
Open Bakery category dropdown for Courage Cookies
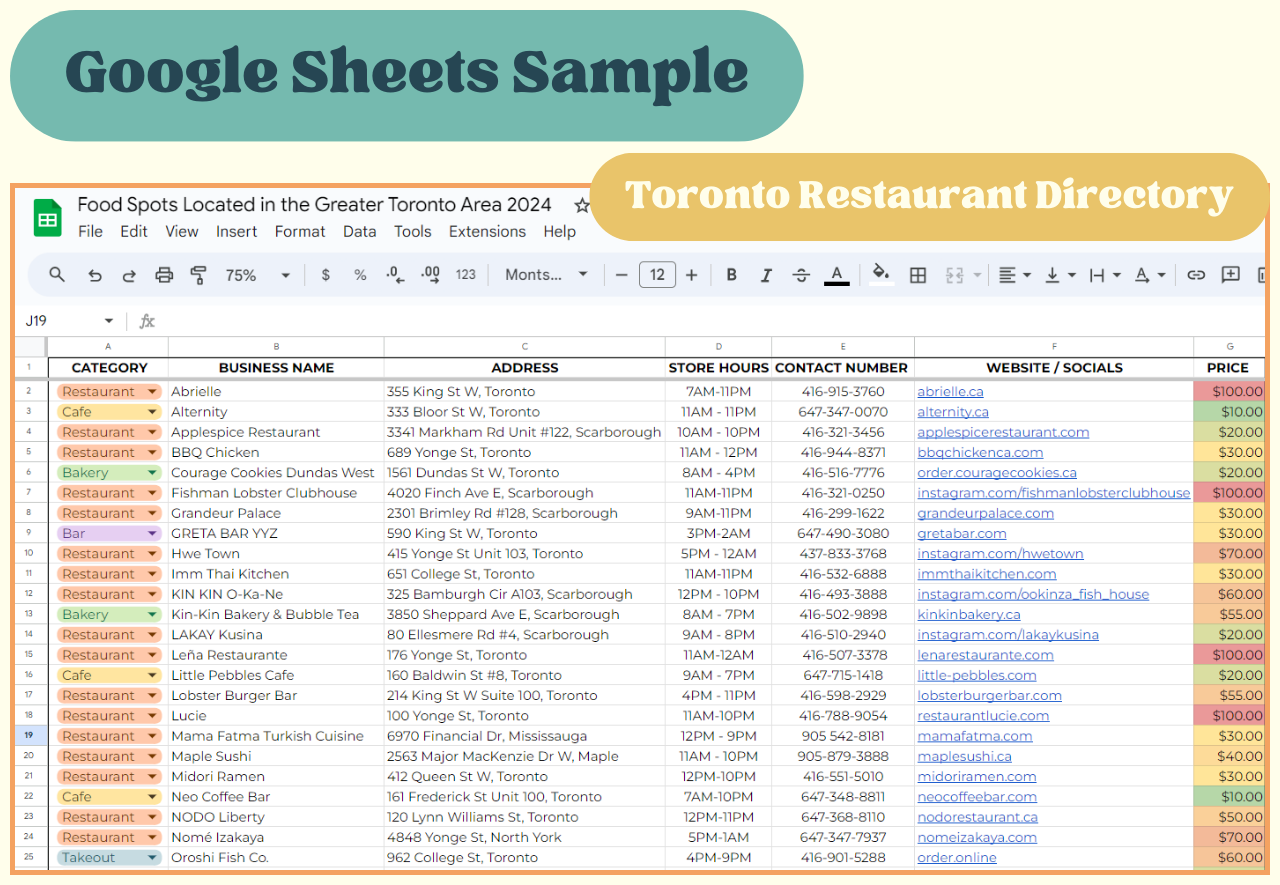(152, 473)
